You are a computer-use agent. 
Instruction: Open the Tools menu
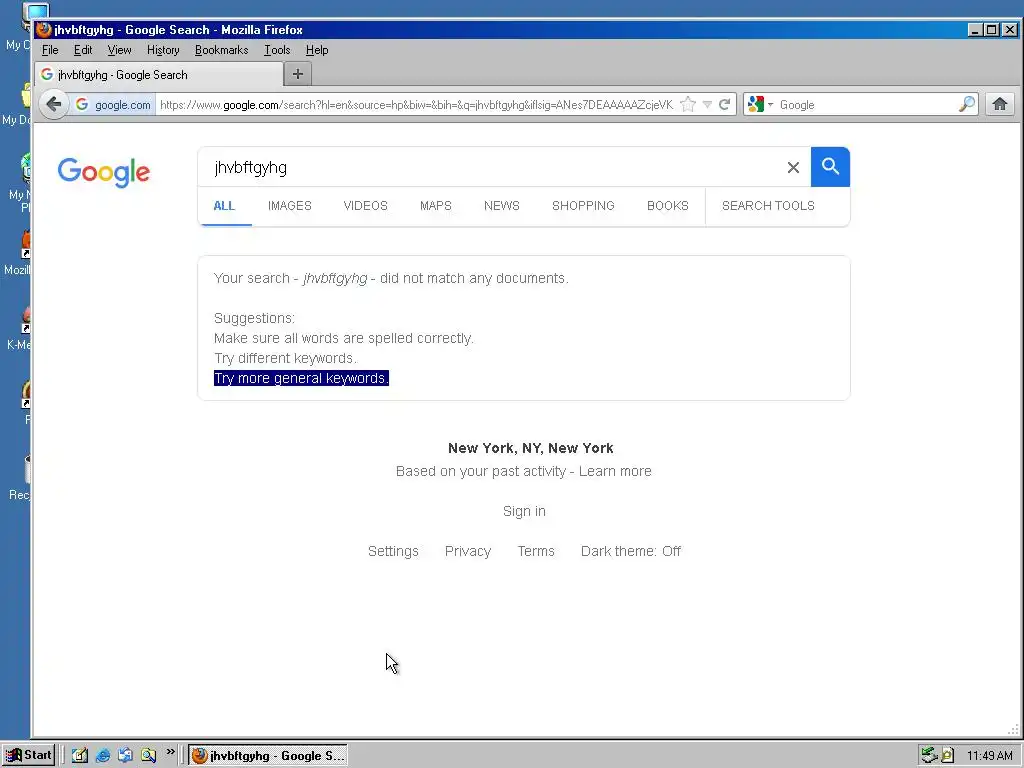coord(277,50)
